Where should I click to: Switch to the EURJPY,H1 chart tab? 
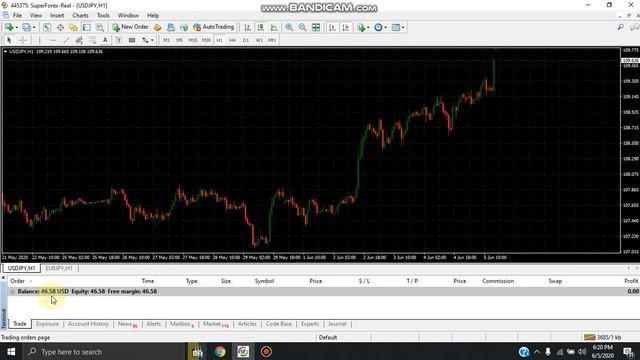pos(59,268)
